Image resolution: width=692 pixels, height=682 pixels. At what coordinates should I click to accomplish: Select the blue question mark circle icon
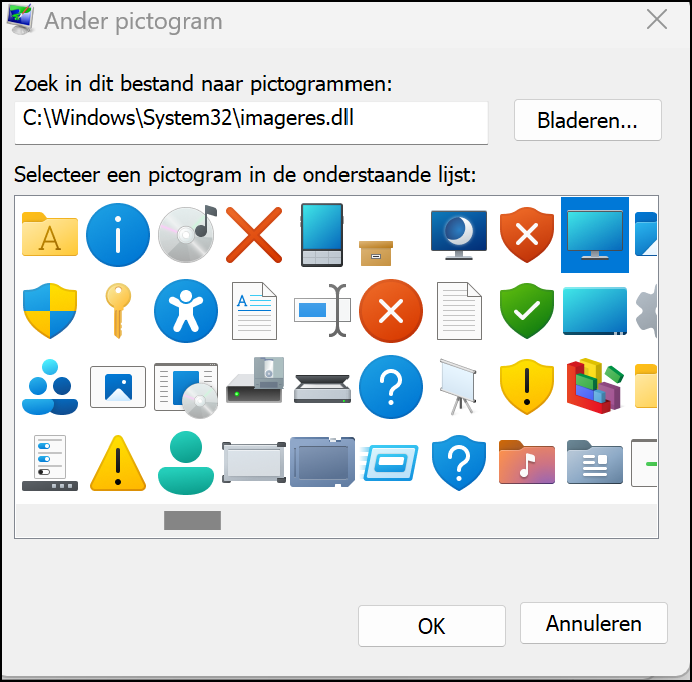pos(391,387)
